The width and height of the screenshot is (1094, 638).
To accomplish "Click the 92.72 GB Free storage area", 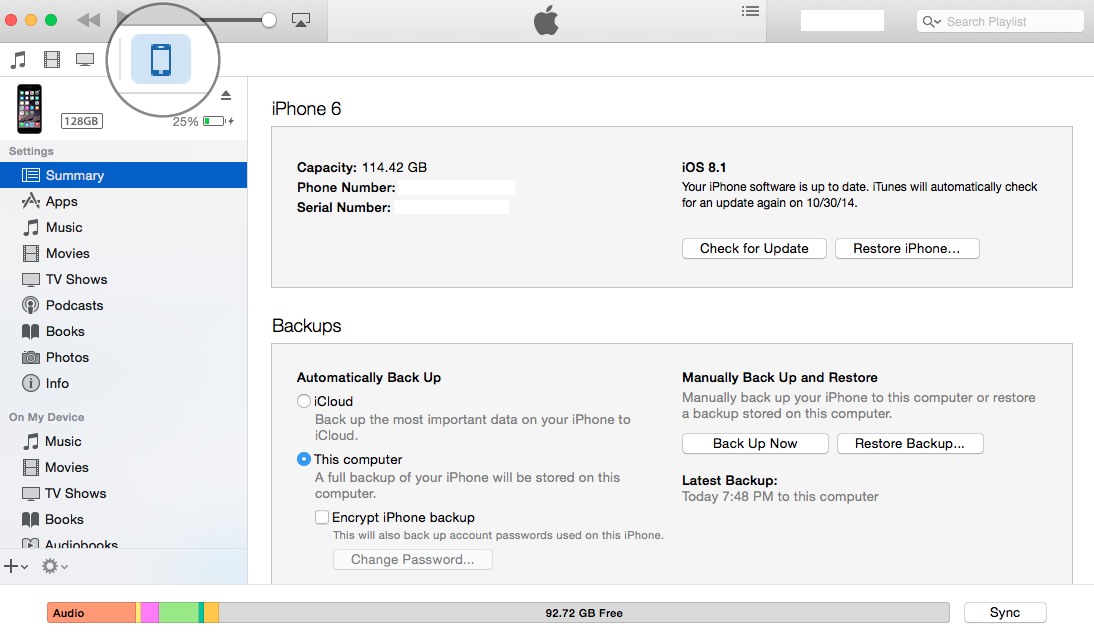I will (x=584, y=613).
